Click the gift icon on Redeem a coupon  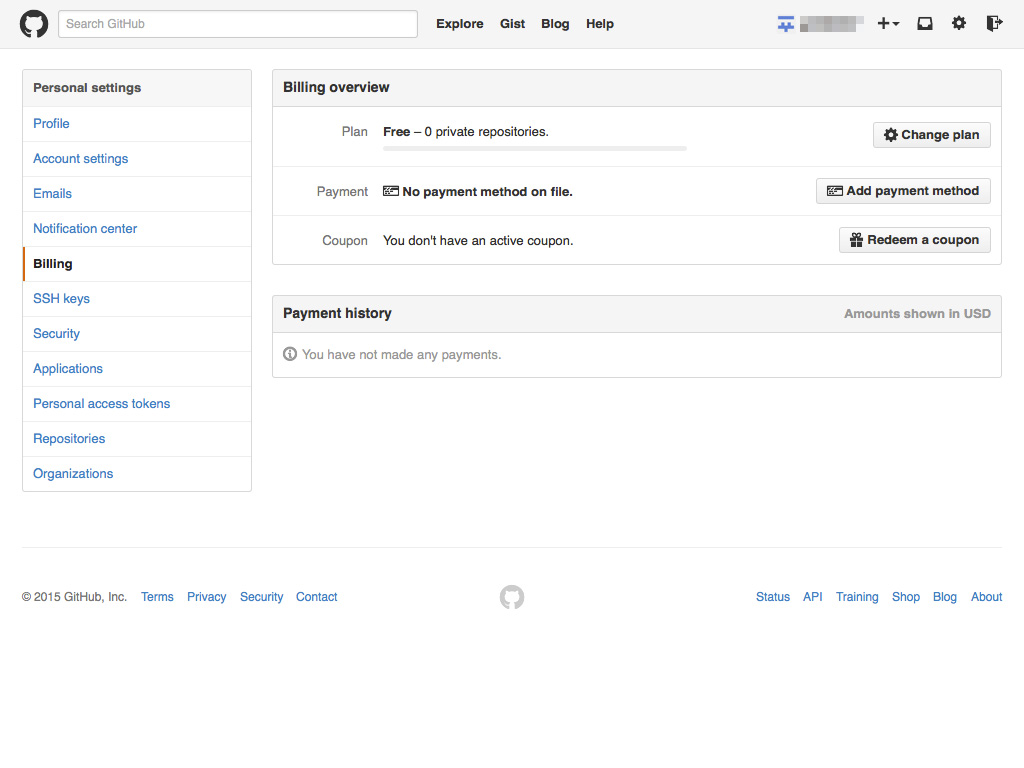coord(856,239)
